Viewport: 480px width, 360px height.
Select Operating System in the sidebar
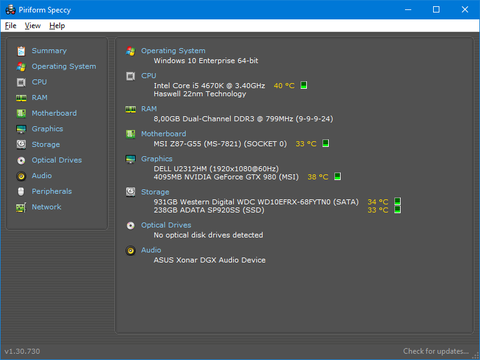click(64, 66)
